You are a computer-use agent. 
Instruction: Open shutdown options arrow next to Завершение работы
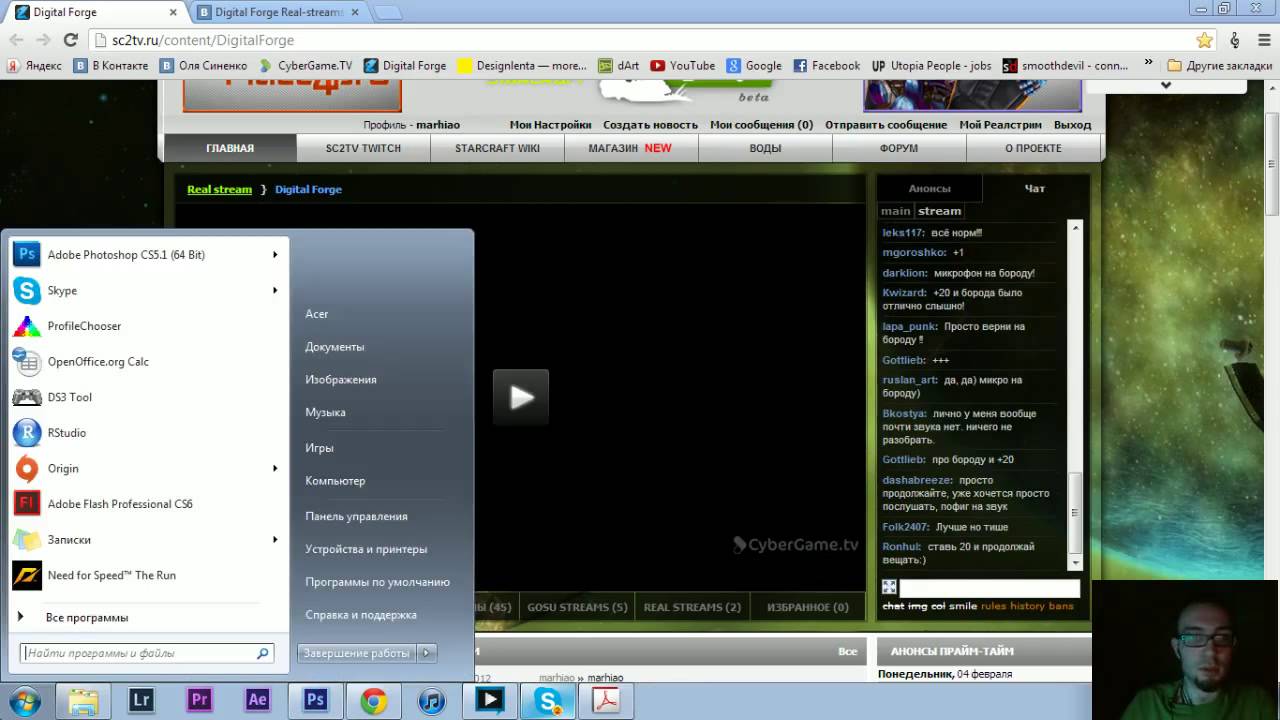426,653
